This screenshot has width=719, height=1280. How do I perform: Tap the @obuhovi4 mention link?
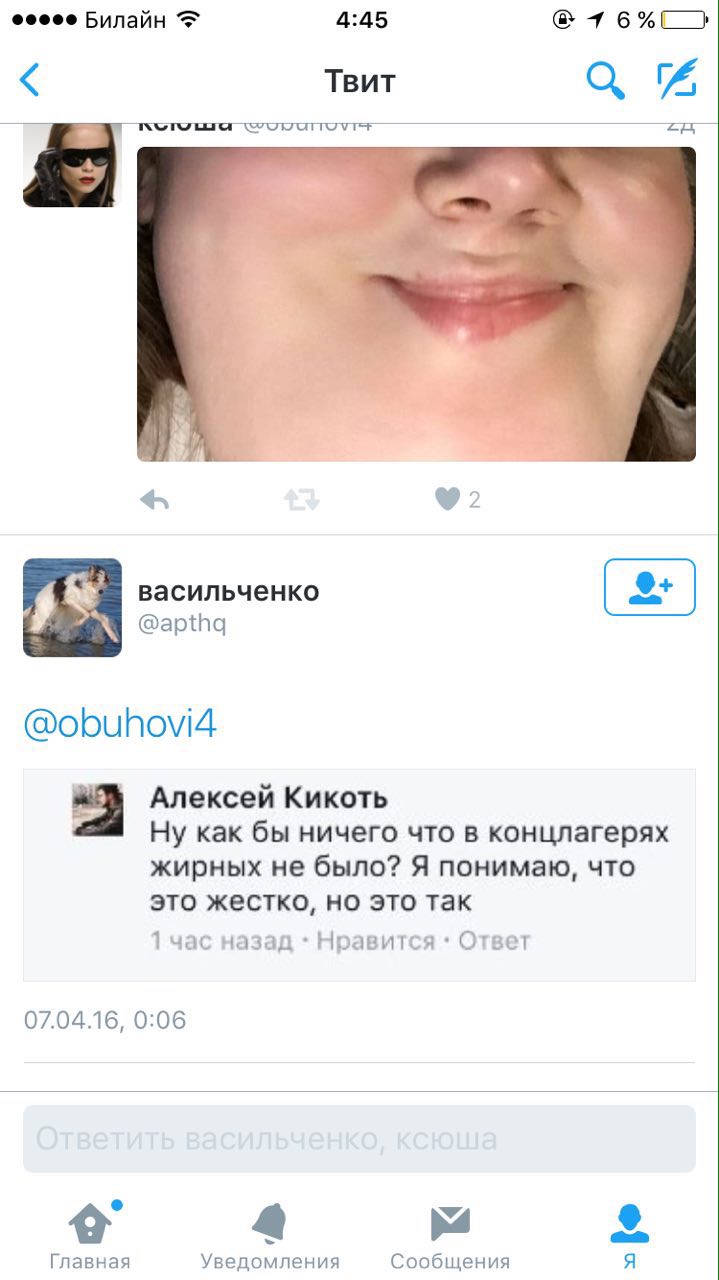120,725
